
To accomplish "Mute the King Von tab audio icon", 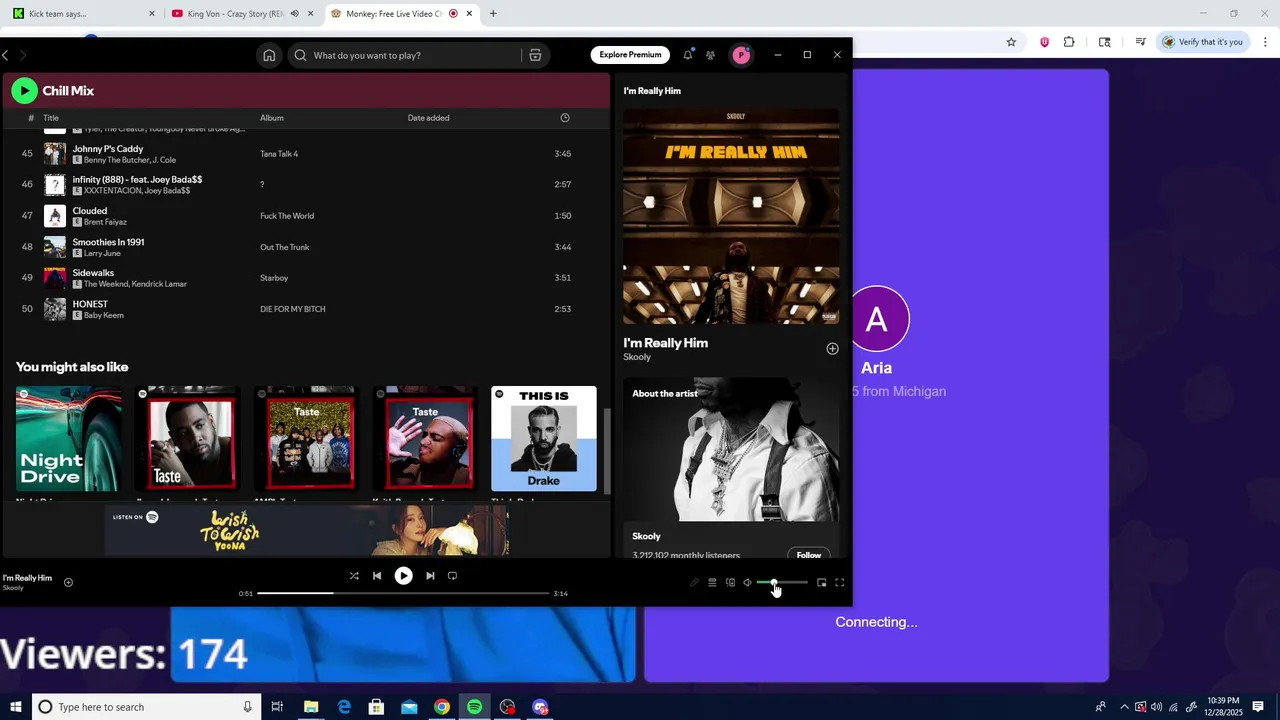I will [294, 14].
